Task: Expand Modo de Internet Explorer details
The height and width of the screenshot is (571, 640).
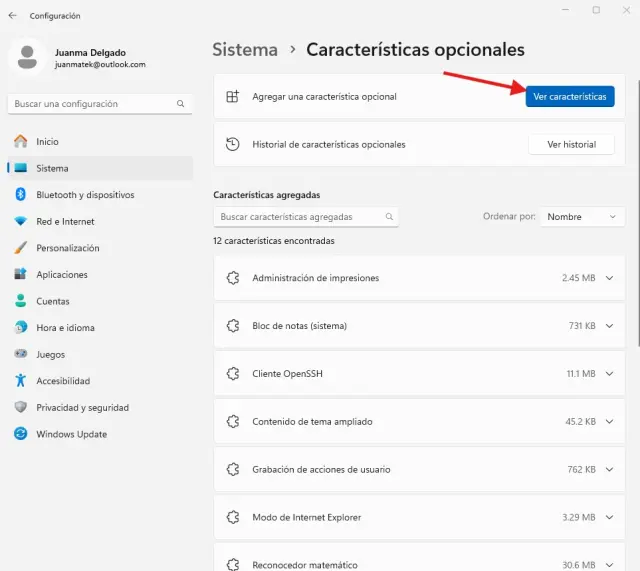Action: (610, 517)
